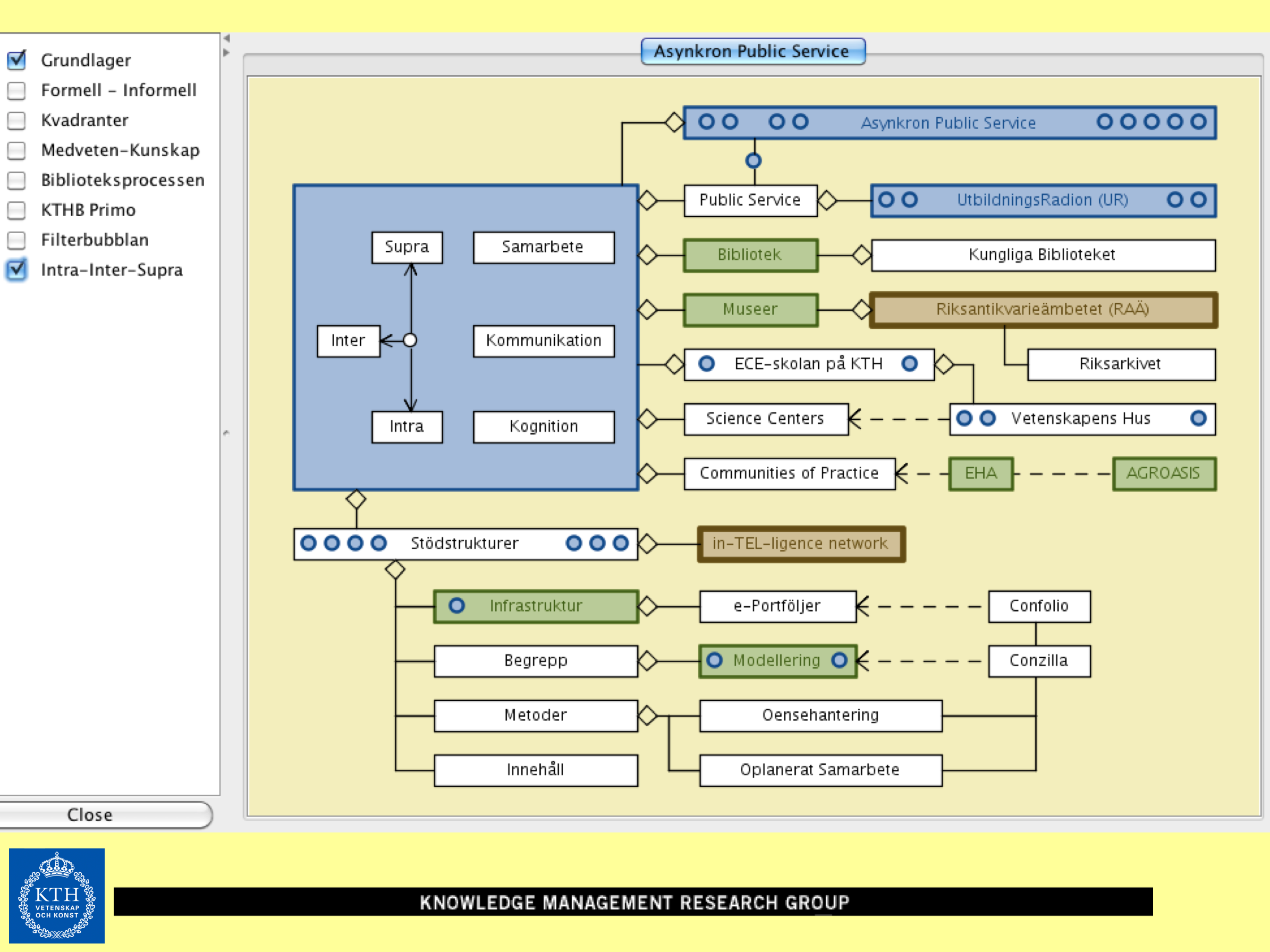Click the KTH logo
This screenshot has height=952, width=1270.
pos(56,895)
